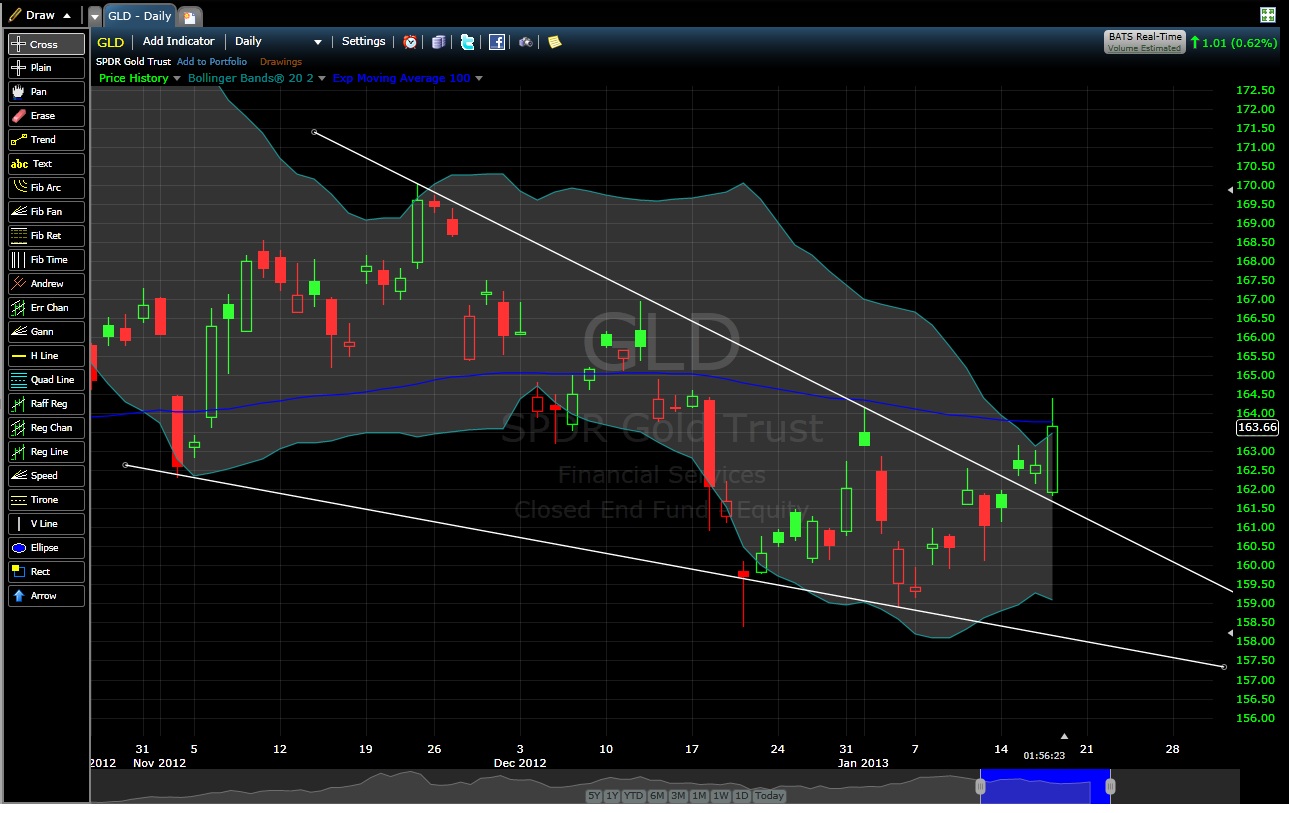Click Add to Portfolio link
The height and width of the screenshot is (813, 1289).
point(212,62)
